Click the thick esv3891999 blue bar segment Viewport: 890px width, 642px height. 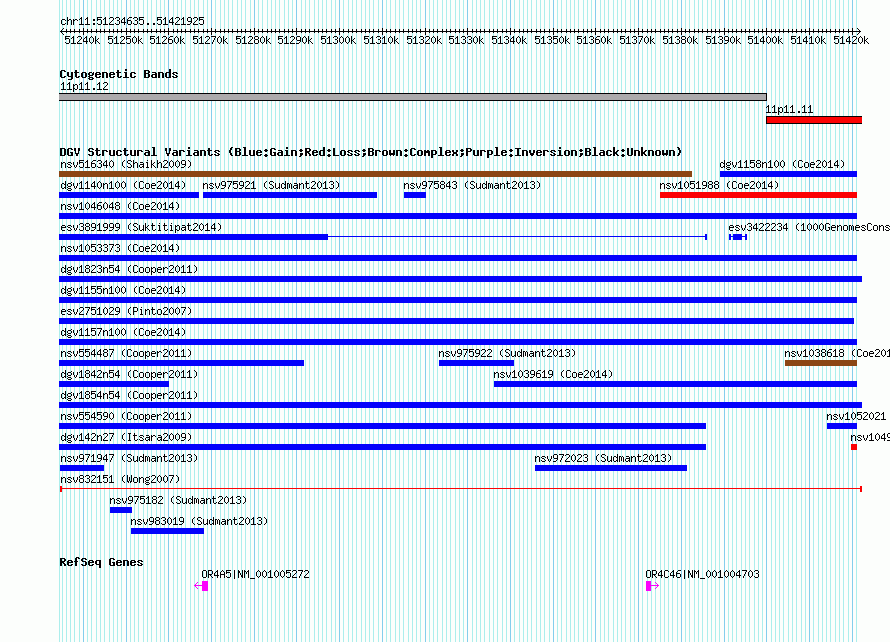click(x=194, y=237)
